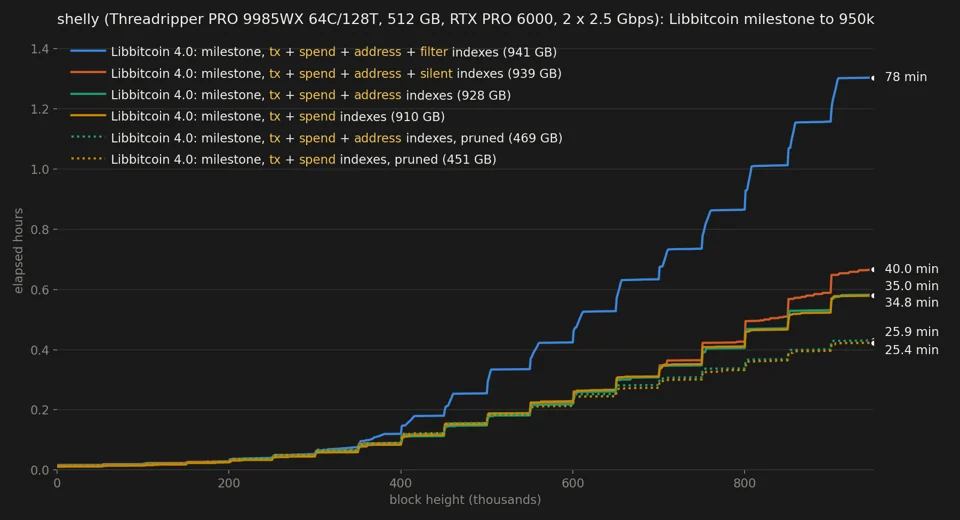Click the 25.4 min end label

coord(911,350)
